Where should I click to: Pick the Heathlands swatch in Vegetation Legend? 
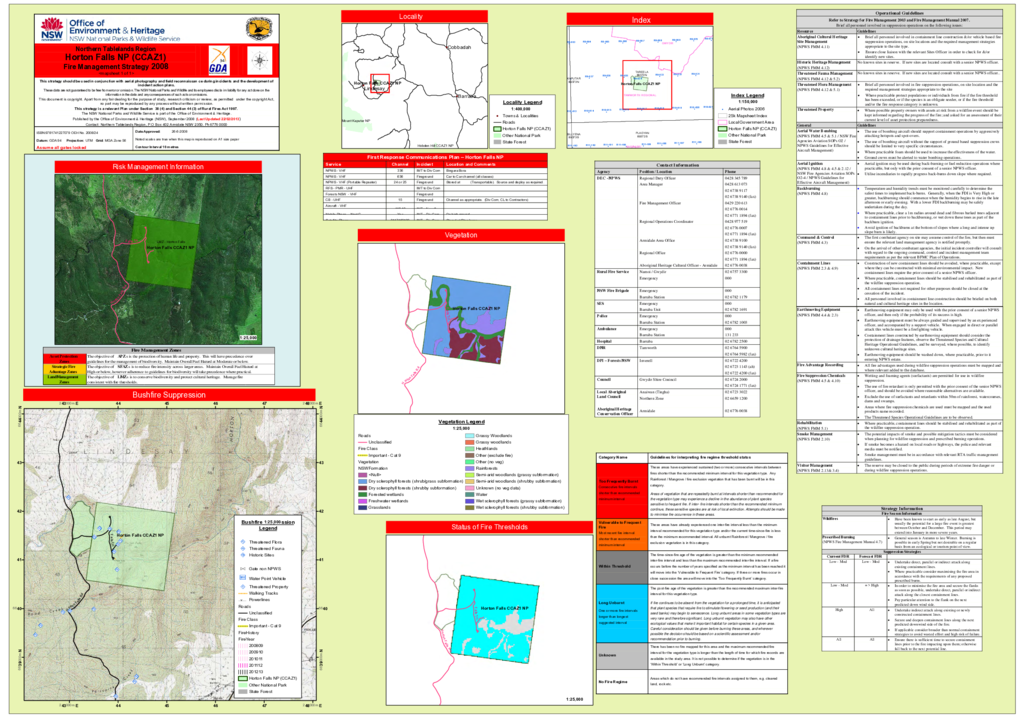pos(470,449)
